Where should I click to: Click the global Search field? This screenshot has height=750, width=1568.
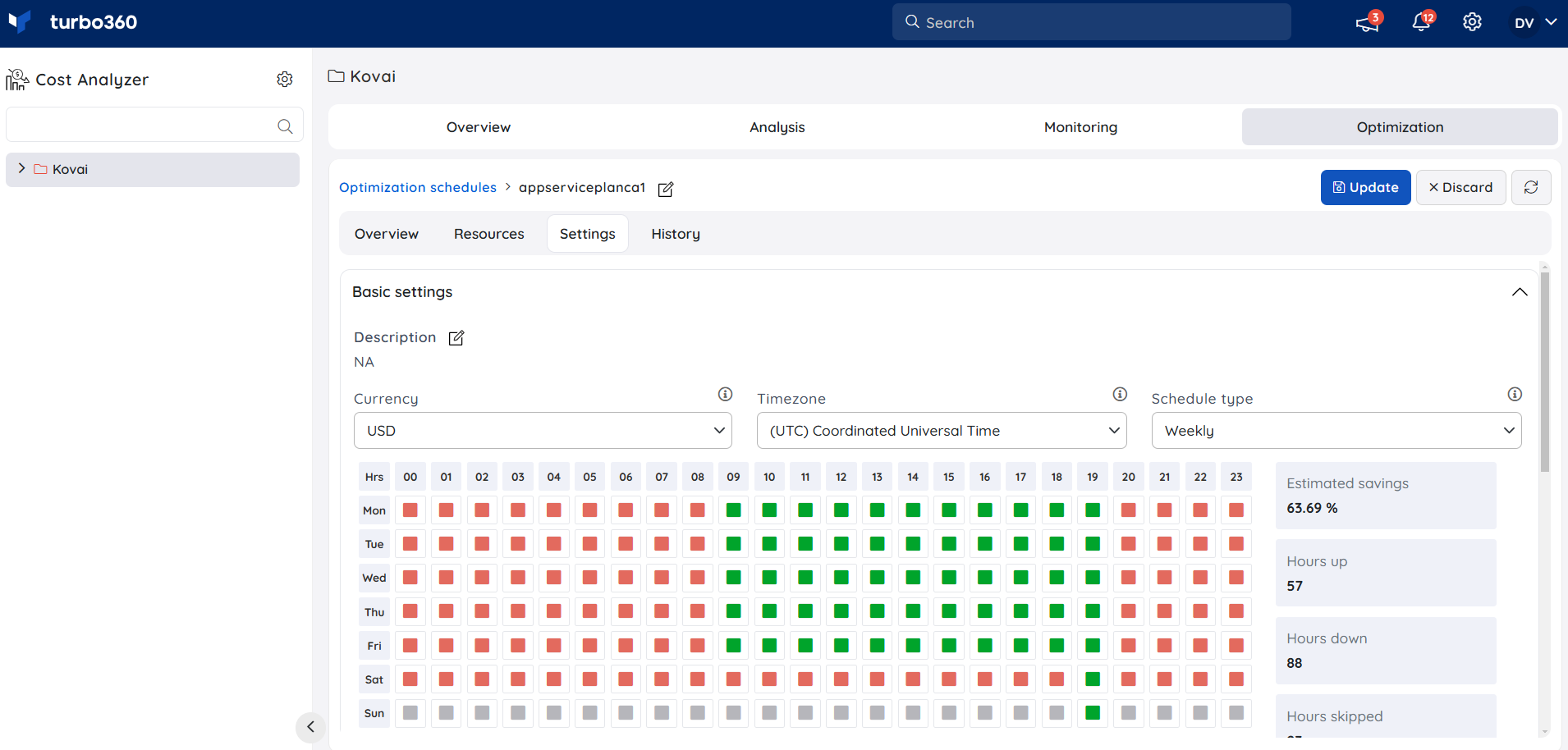[1091, 22]
